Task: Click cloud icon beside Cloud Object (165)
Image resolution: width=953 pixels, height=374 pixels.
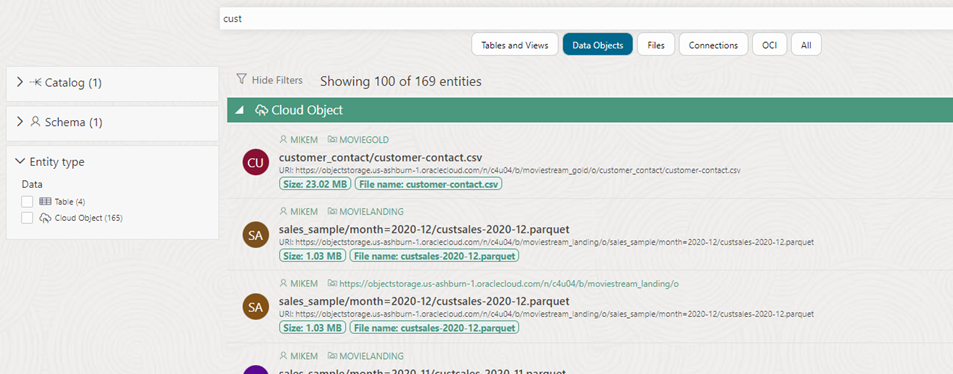Action: coord(45,218)
